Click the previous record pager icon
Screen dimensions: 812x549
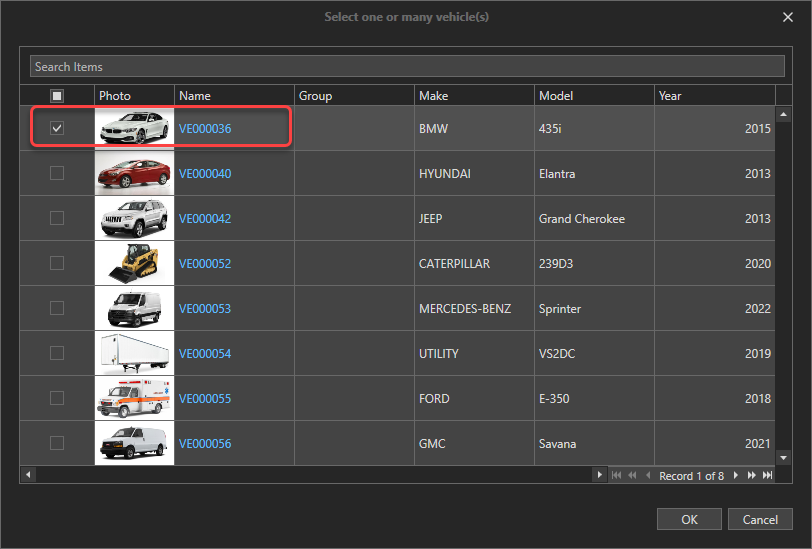coord(647,476)
